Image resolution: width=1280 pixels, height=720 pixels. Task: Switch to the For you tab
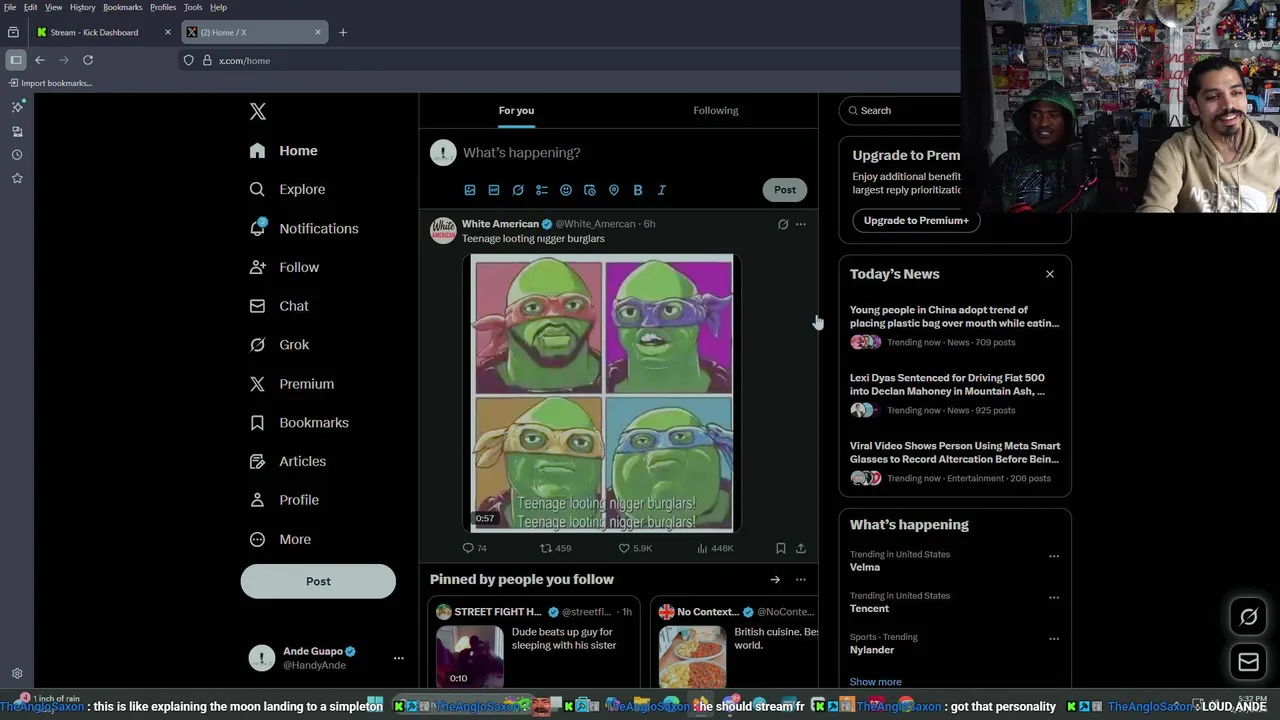pyautogui.click(x=516, y=110)
